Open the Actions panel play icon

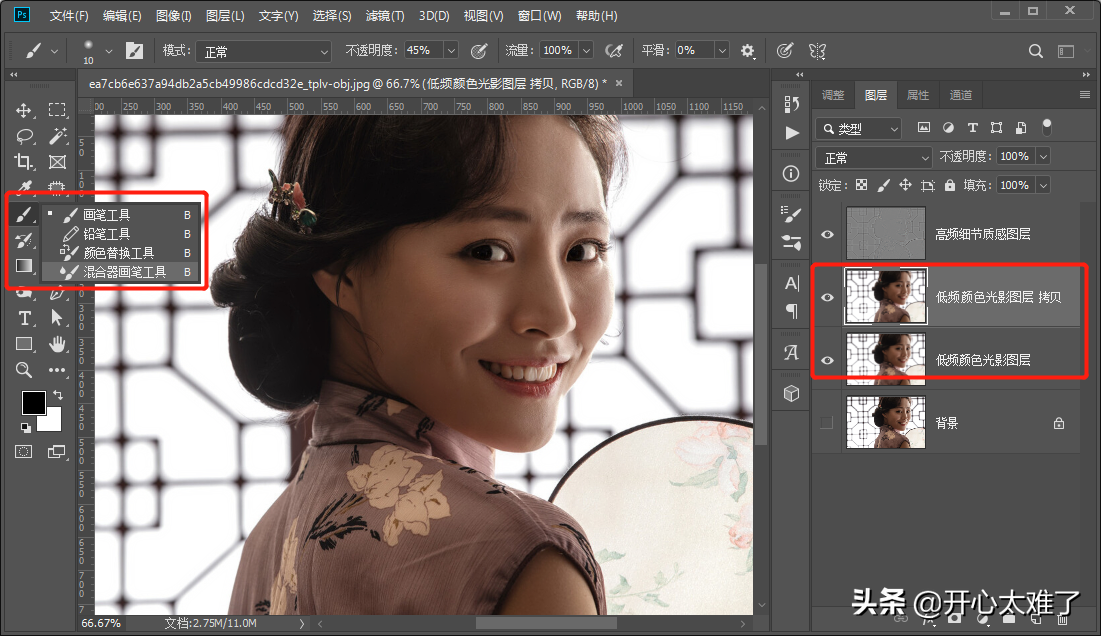(791, 133)
